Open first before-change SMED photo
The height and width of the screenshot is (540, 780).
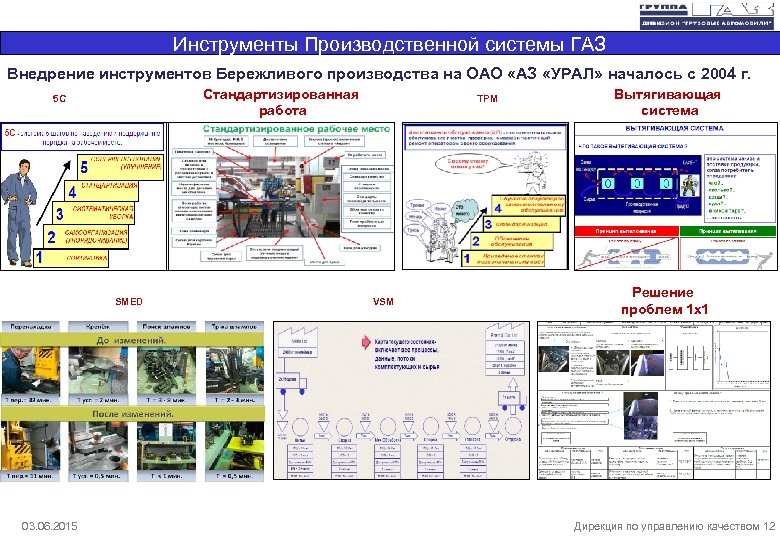pyautogui.click(x=31, y=371)
